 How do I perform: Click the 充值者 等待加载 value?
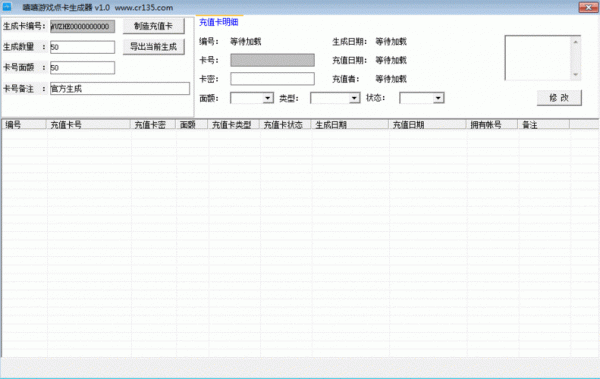tap(391, 79)
